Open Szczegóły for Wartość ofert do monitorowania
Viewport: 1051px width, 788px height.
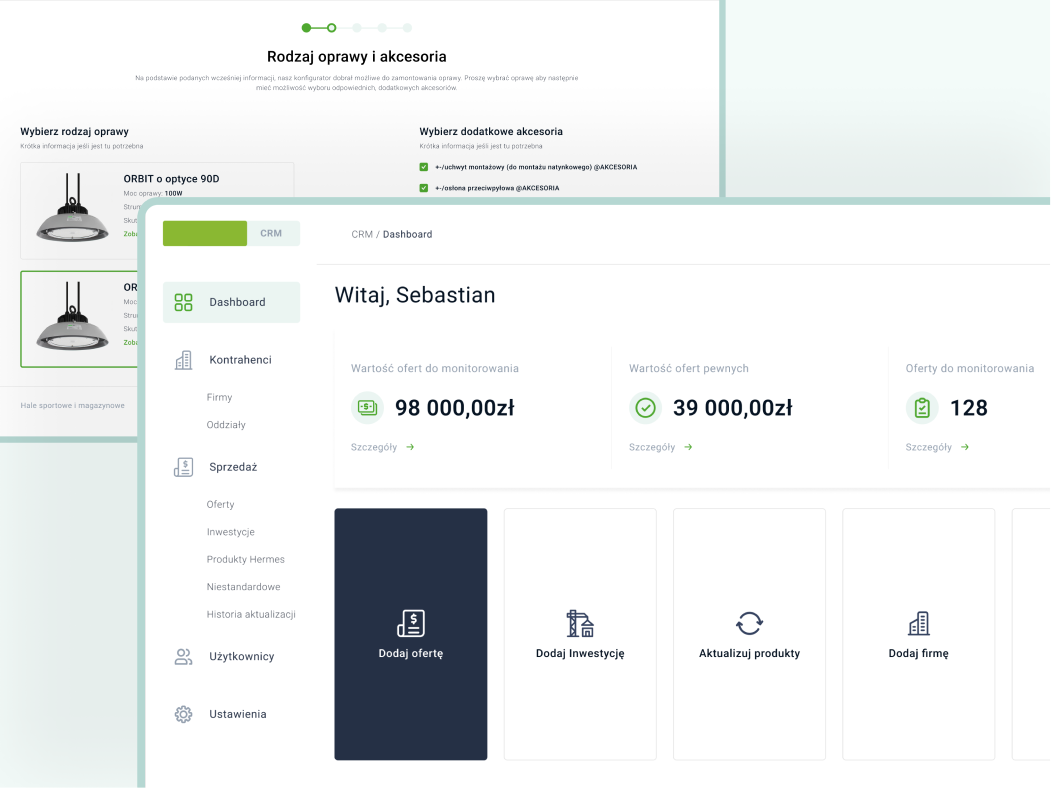(383, 447)
